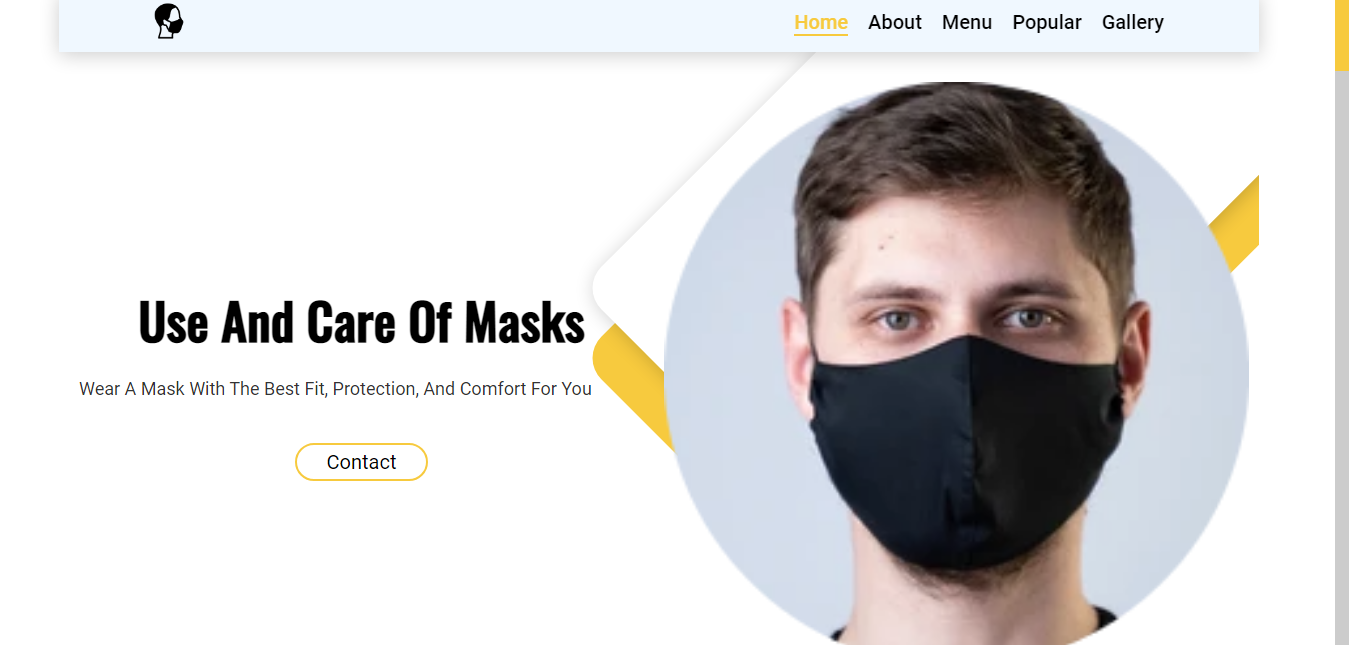This screenshot has height=645, width=1349.
Task: Click the word 'Protection' in the tagline
Action: pyautogui.click(x=375, y=389)
